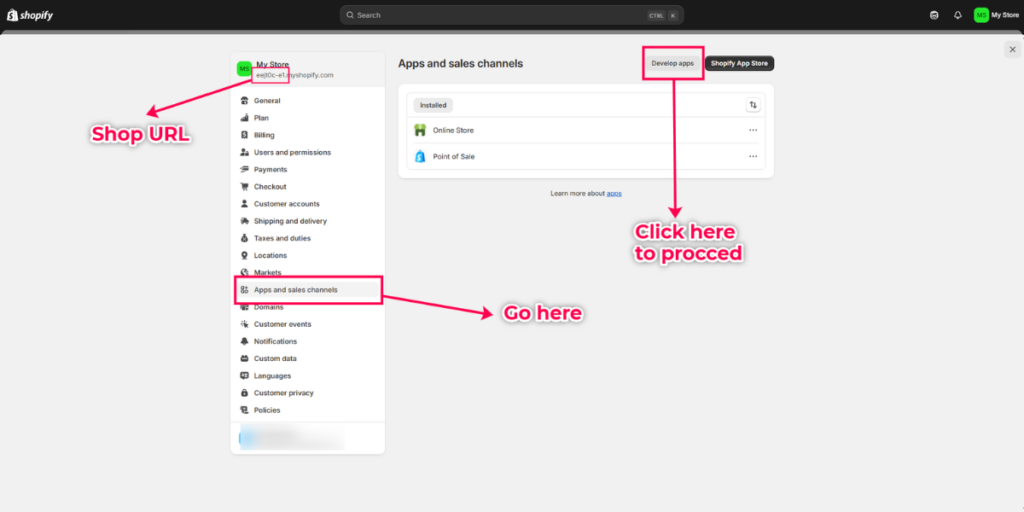
Task: Click the sort apps icon
Action: 753,105
